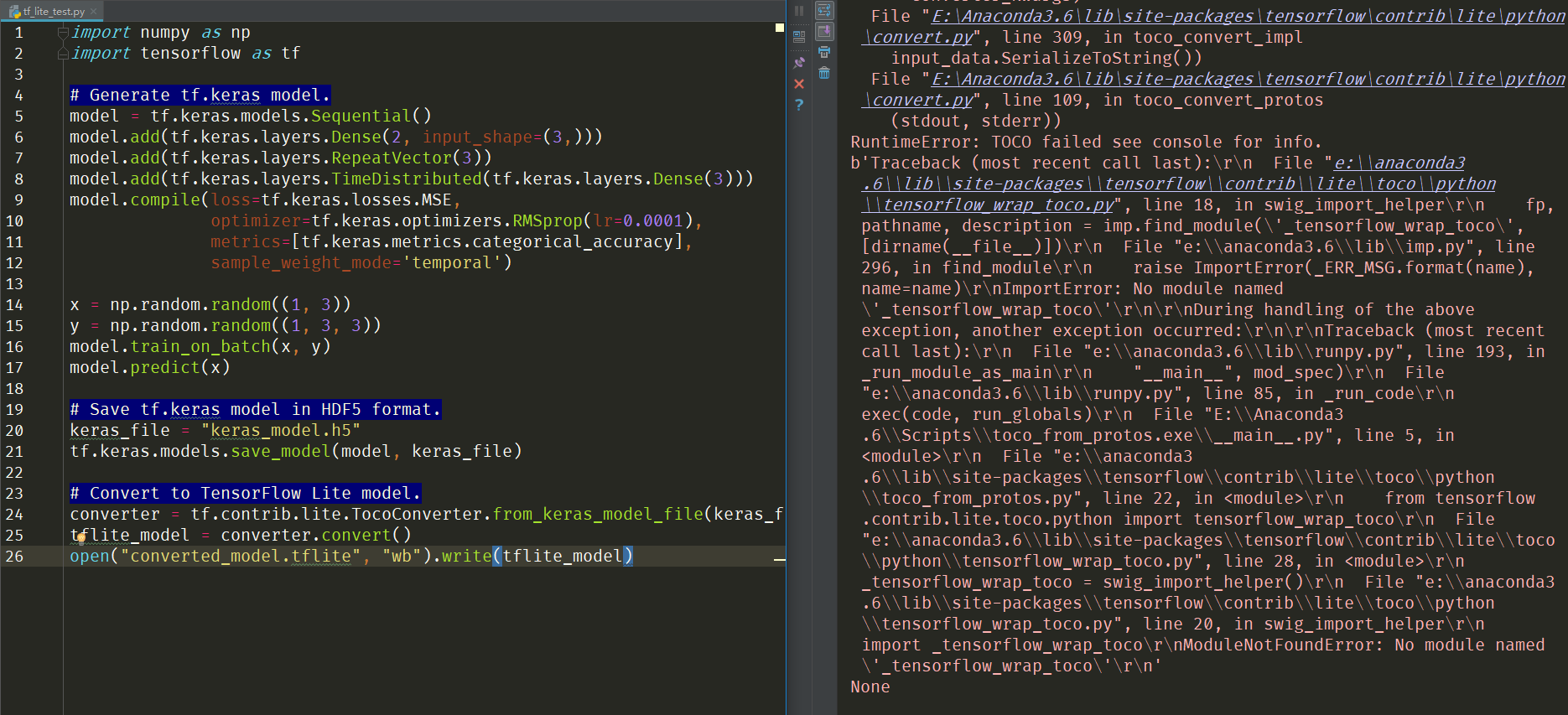1568x715 pixels.
Task: Follow first E:\Anaconda3.6 traceback file link
Action: [1248, 16]
